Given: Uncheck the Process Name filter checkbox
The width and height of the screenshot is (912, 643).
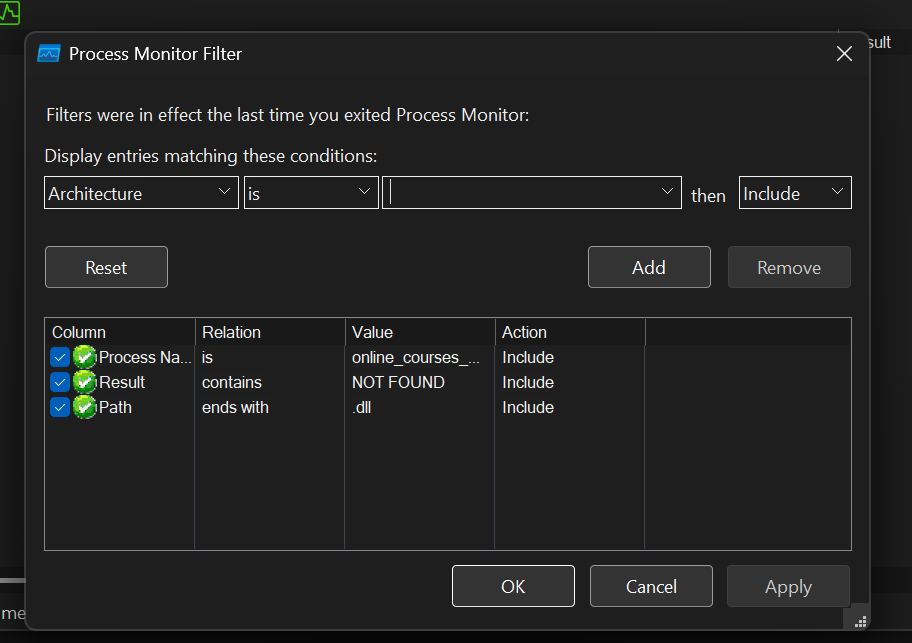Looking at the screenshot, I should 60,357.
